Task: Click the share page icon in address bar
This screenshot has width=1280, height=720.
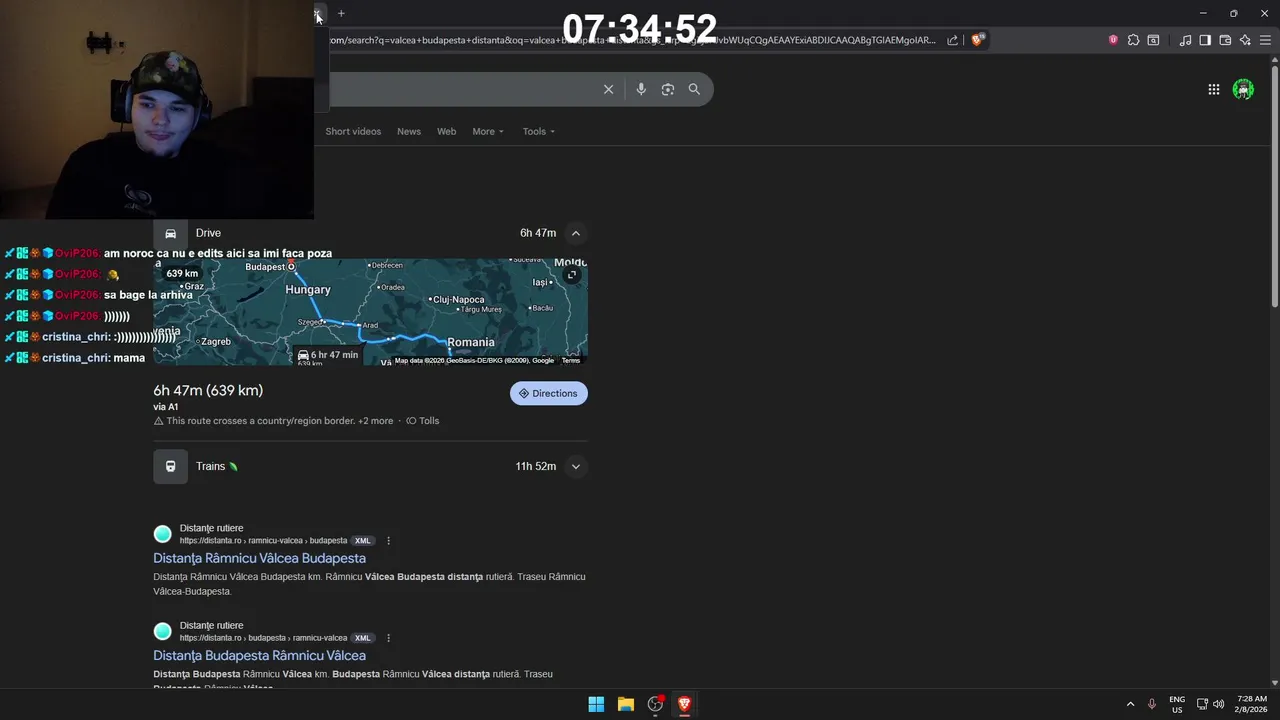Action: pos(952,40)
